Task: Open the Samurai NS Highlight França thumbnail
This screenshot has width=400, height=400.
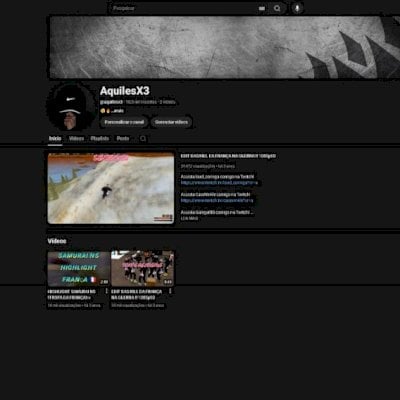Action: (x=79, y=269)
